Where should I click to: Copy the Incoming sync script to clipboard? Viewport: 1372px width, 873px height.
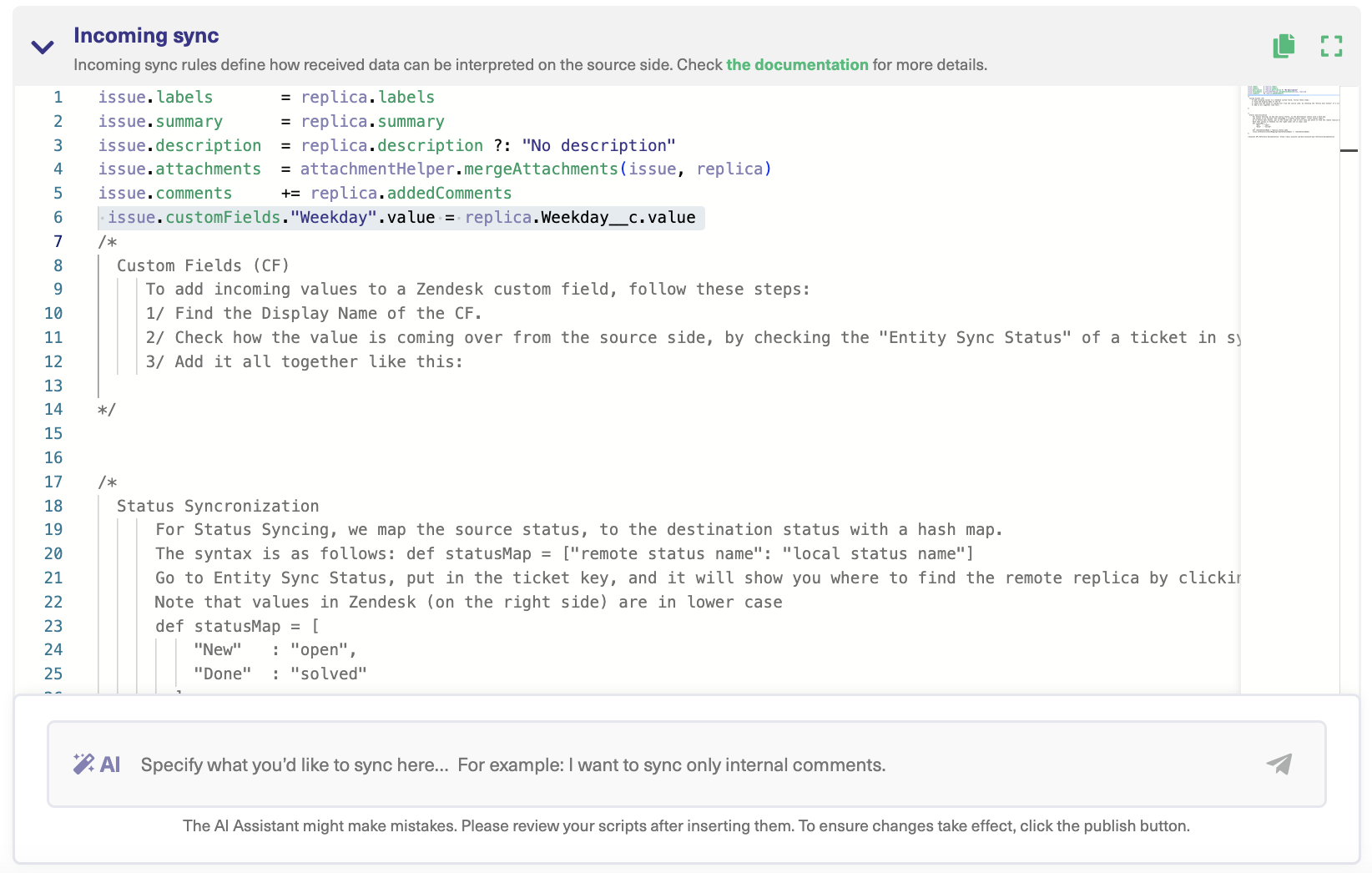click(x=1284, y=46)
